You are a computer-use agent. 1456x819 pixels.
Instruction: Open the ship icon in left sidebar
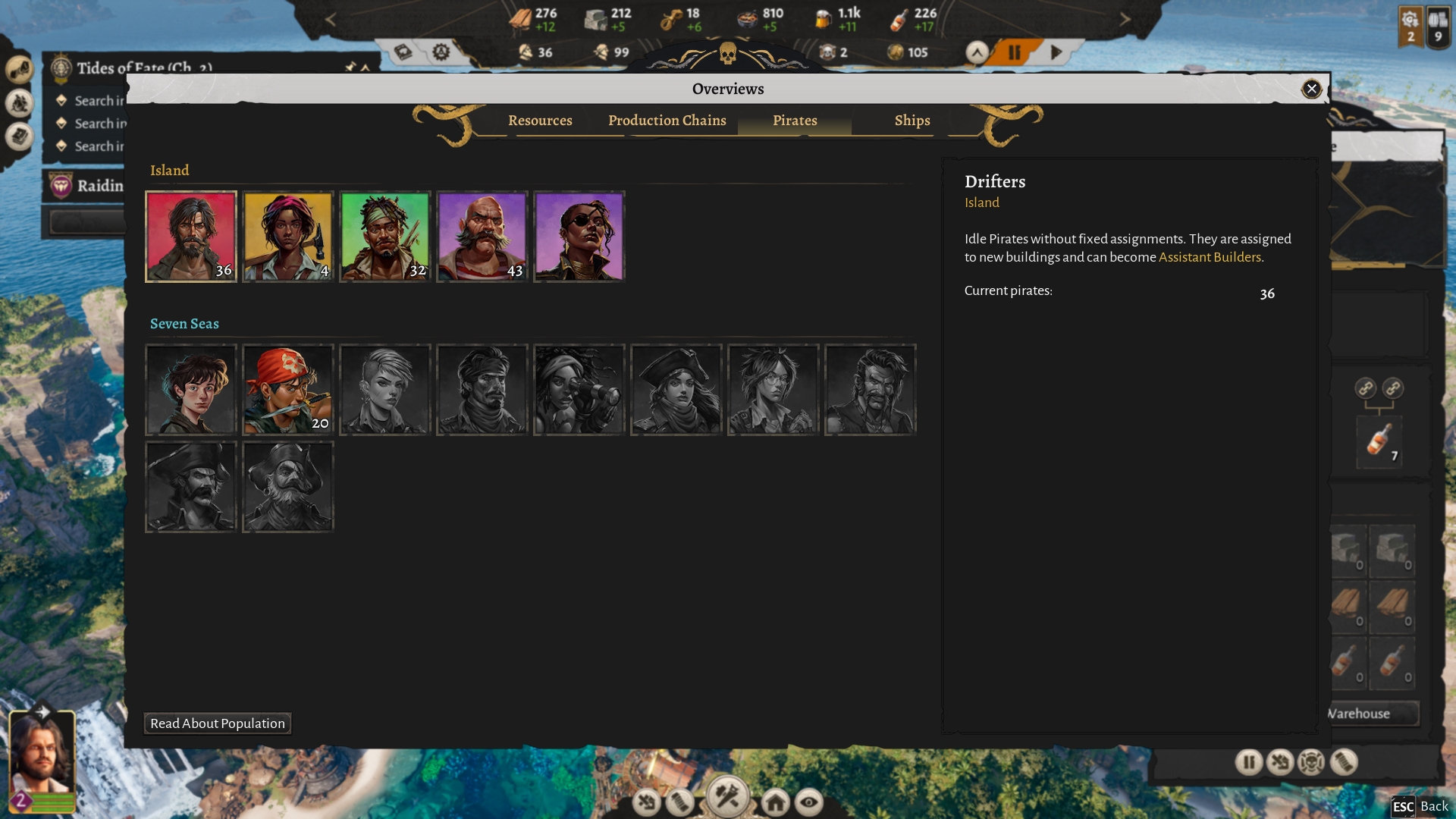20,103
